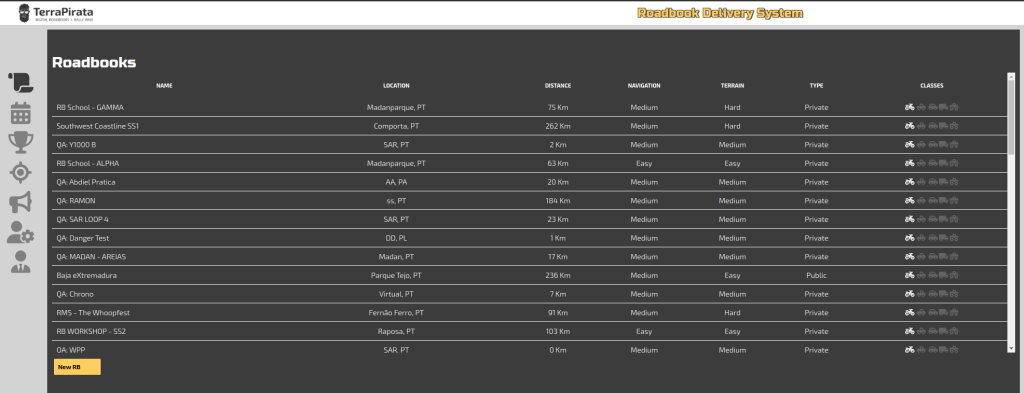
Task: Sort roadbooks by Name column header
Action: click(165, 86)
